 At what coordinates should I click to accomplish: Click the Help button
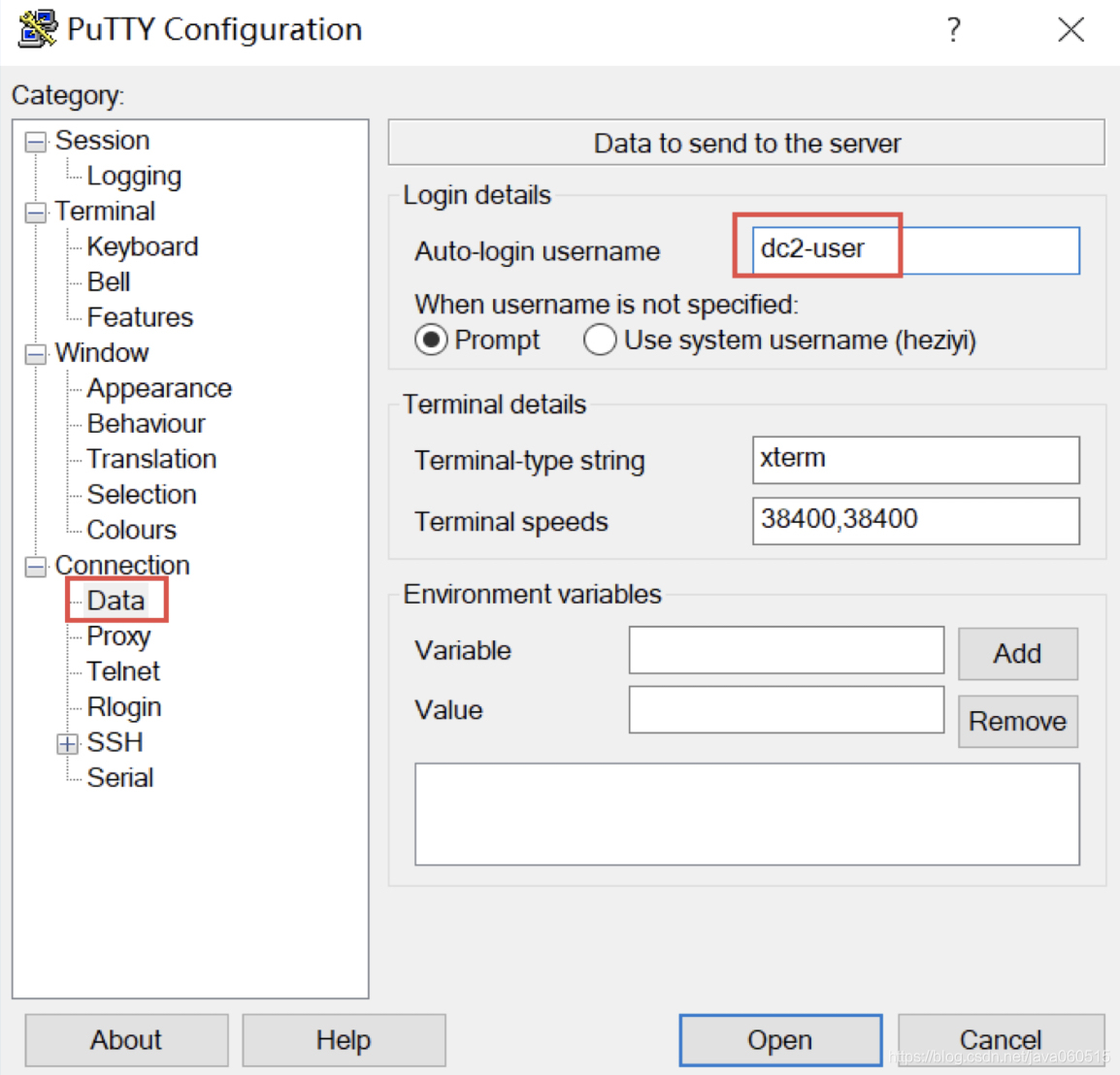[344, 1040]
